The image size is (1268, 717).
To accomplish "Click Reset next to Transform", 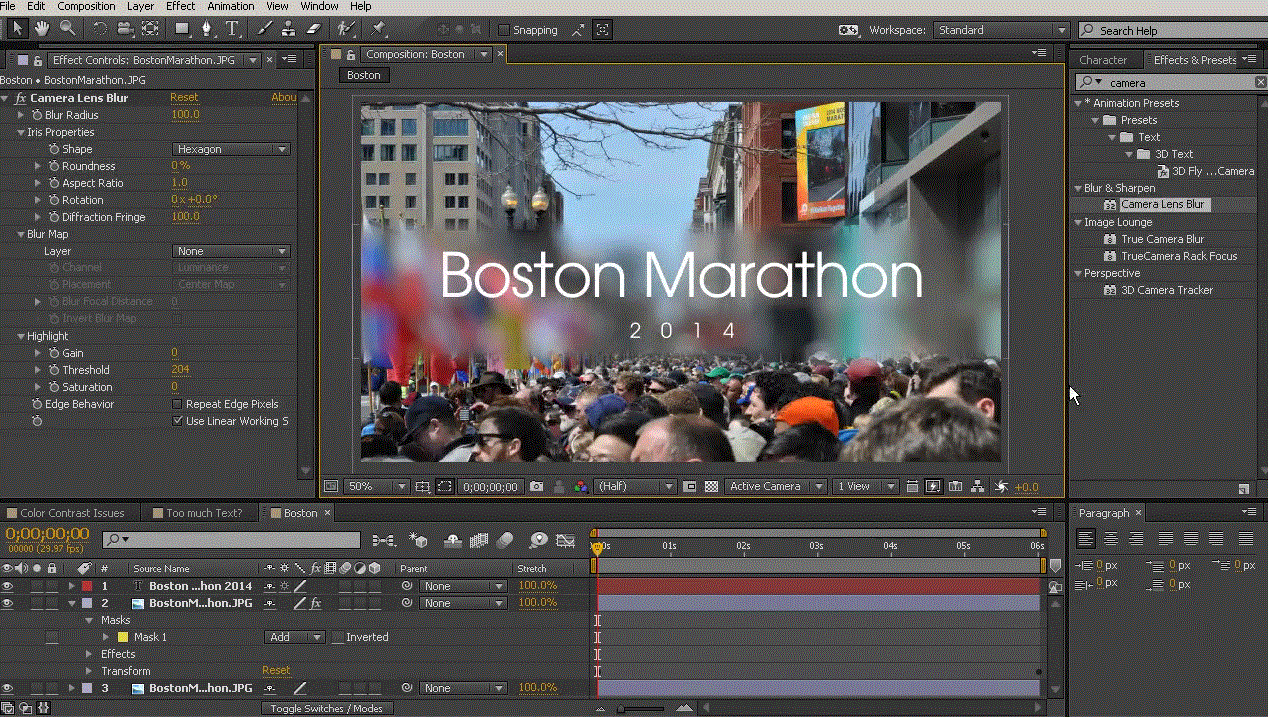I will pos(276,671).
